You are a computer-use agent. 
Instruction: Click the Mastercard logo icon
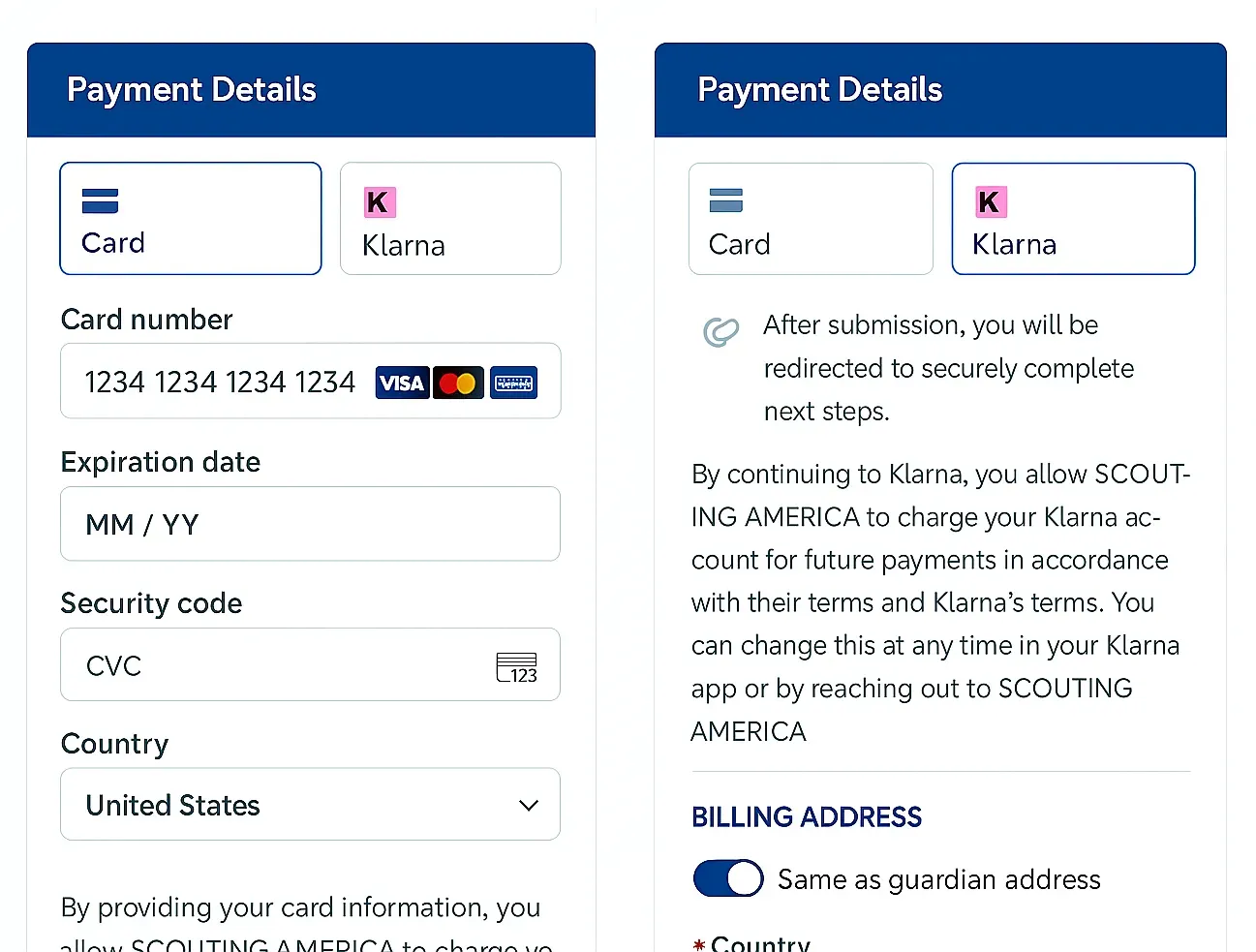457,383
